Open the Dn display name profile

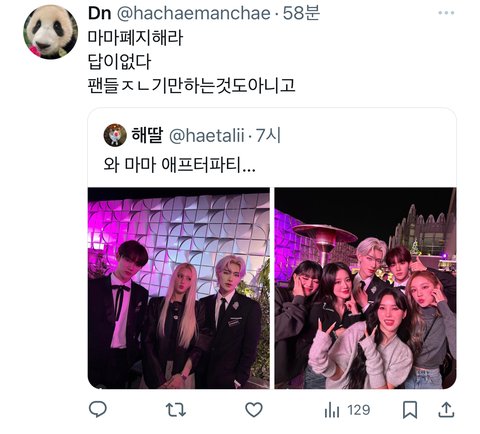pos(99,13)
